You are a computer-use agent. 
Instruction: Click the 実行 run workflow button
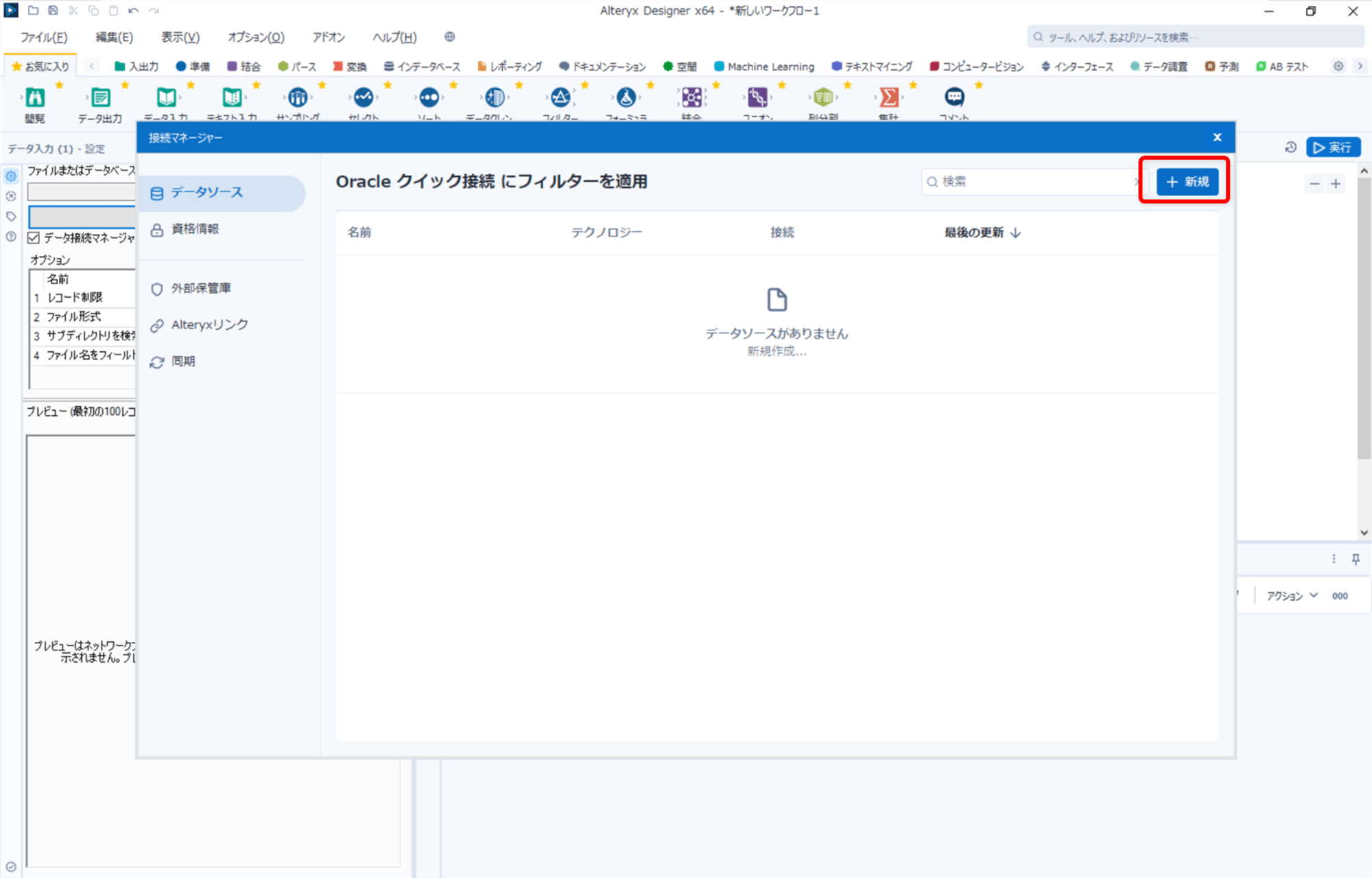pos(1333,147)
